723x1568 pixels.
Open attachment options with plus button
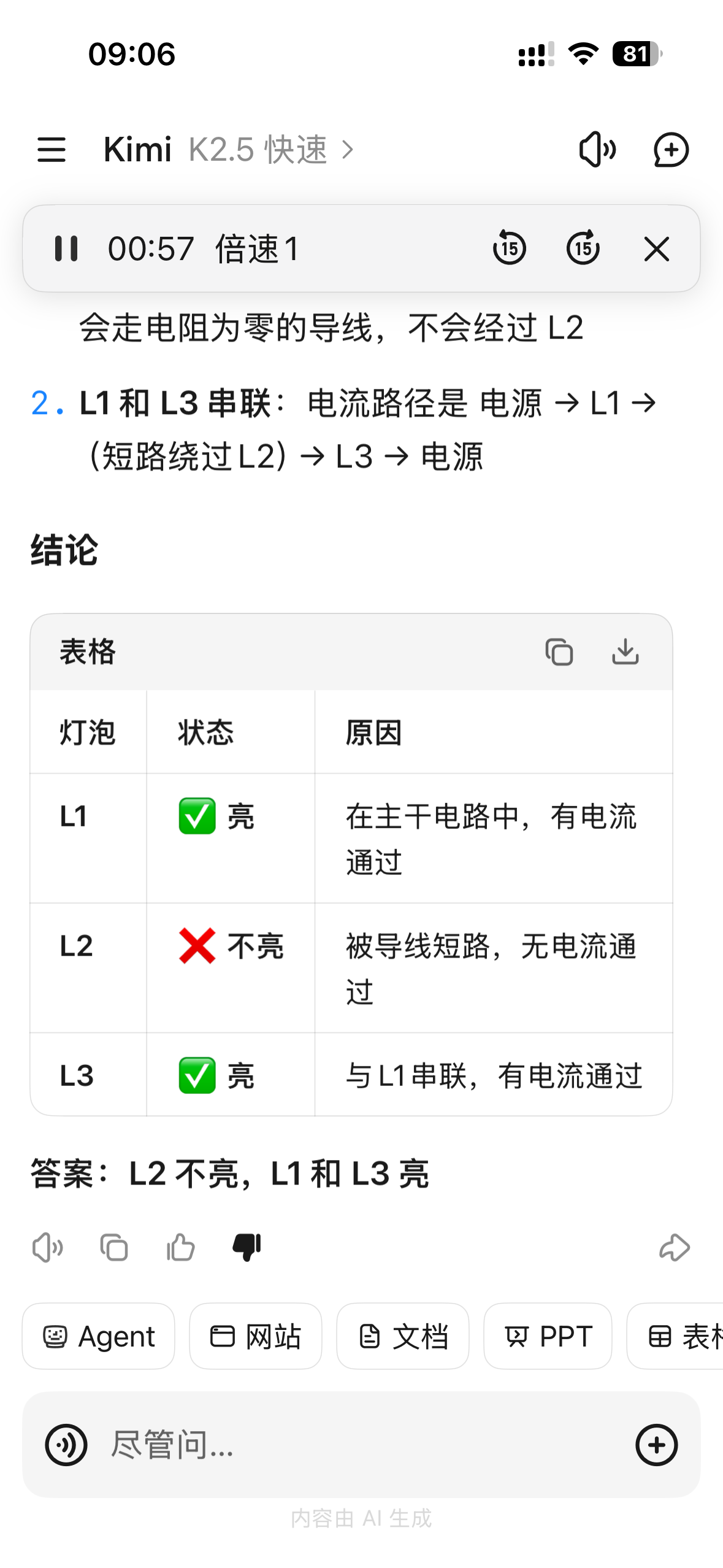coord(656,1445)
